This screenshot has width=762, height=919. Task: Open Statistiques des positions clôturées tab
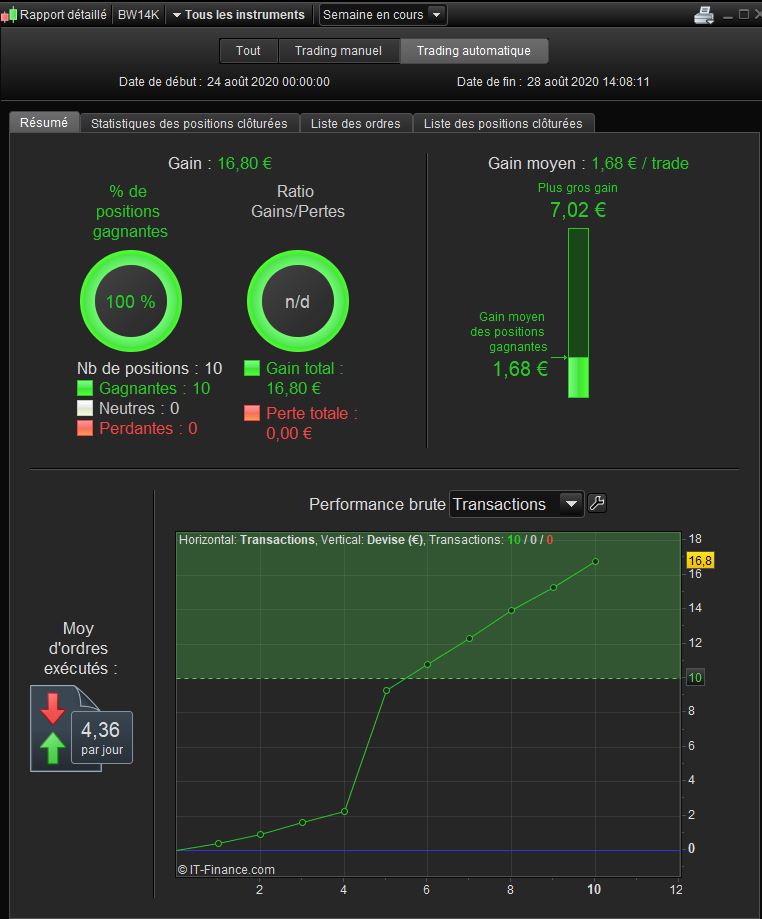click(x=189, y=124)
